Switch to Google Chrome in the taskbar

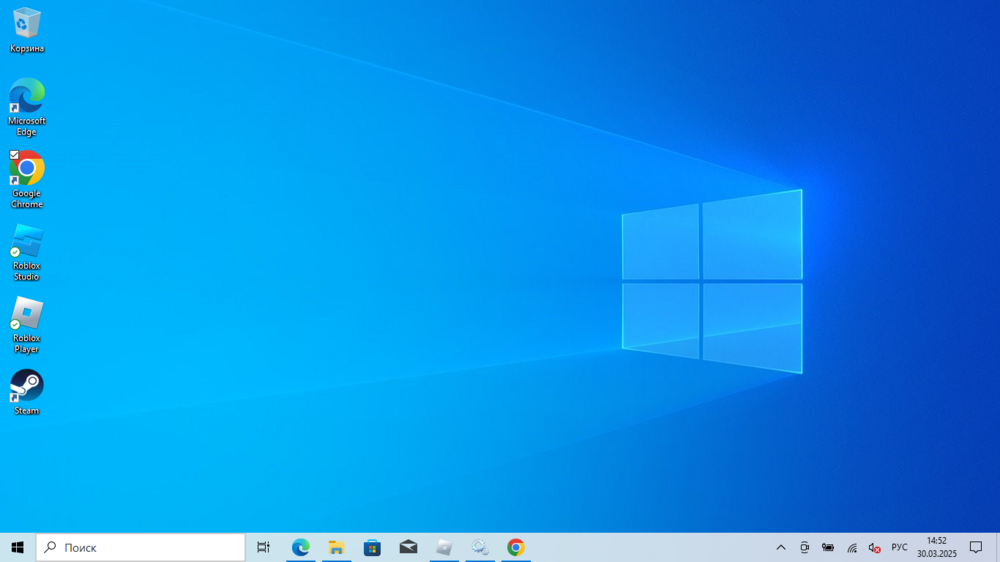516,547
